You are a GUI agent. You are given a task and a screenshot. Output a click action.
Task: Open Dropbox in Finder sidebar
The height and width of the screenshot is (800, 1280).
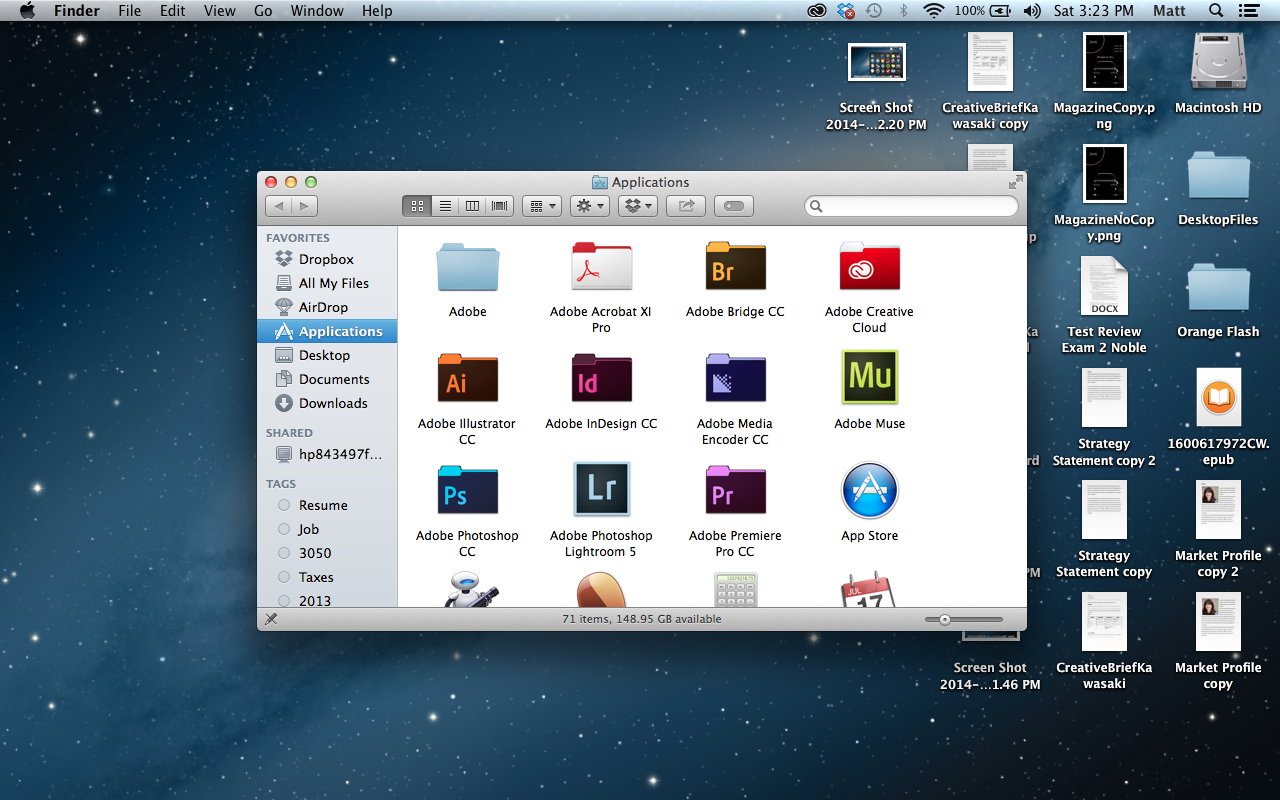click(327, 259)
